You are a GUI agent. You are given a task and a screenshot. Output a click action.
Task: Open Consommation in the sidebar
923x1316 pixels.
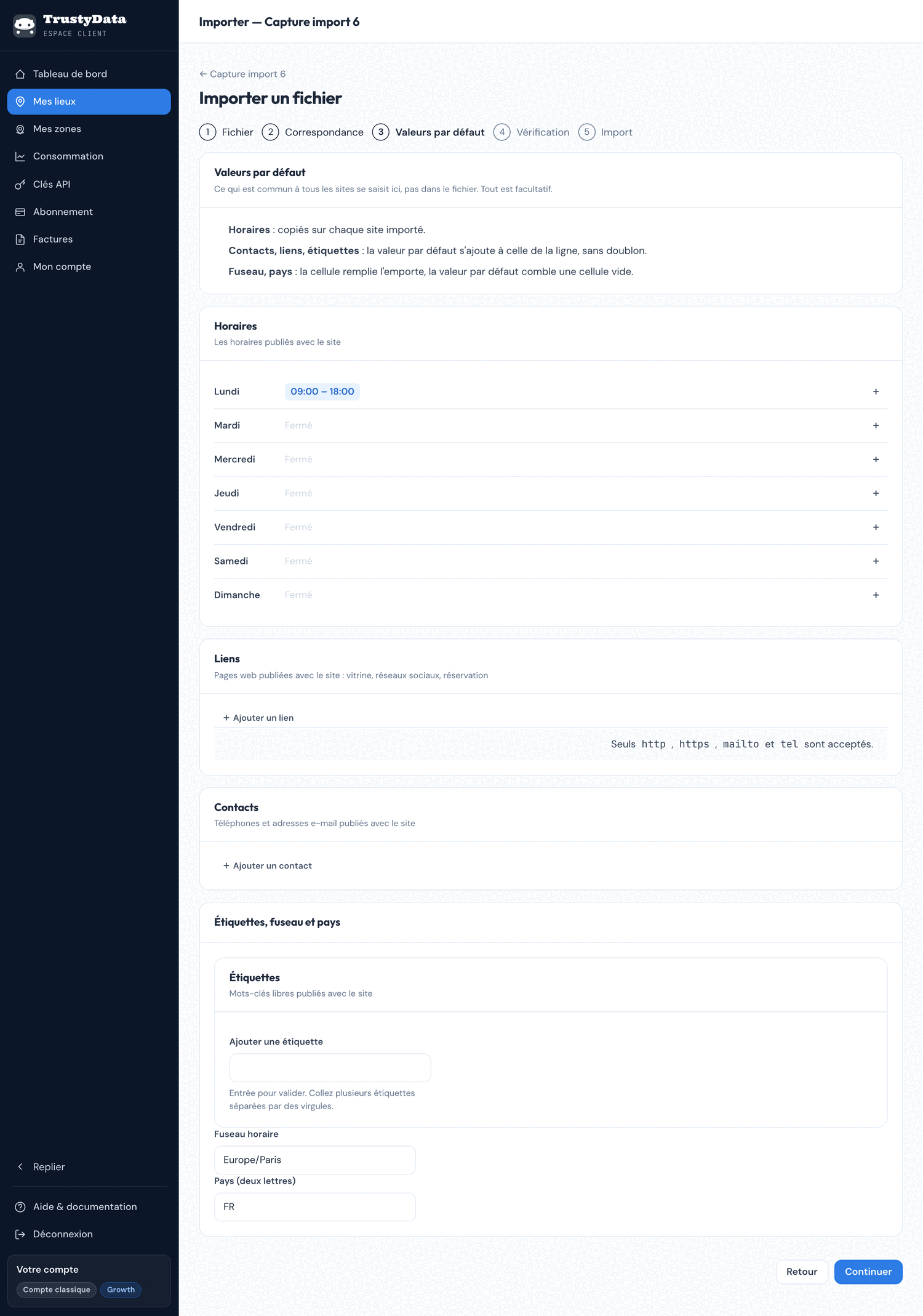click(89, 156)
